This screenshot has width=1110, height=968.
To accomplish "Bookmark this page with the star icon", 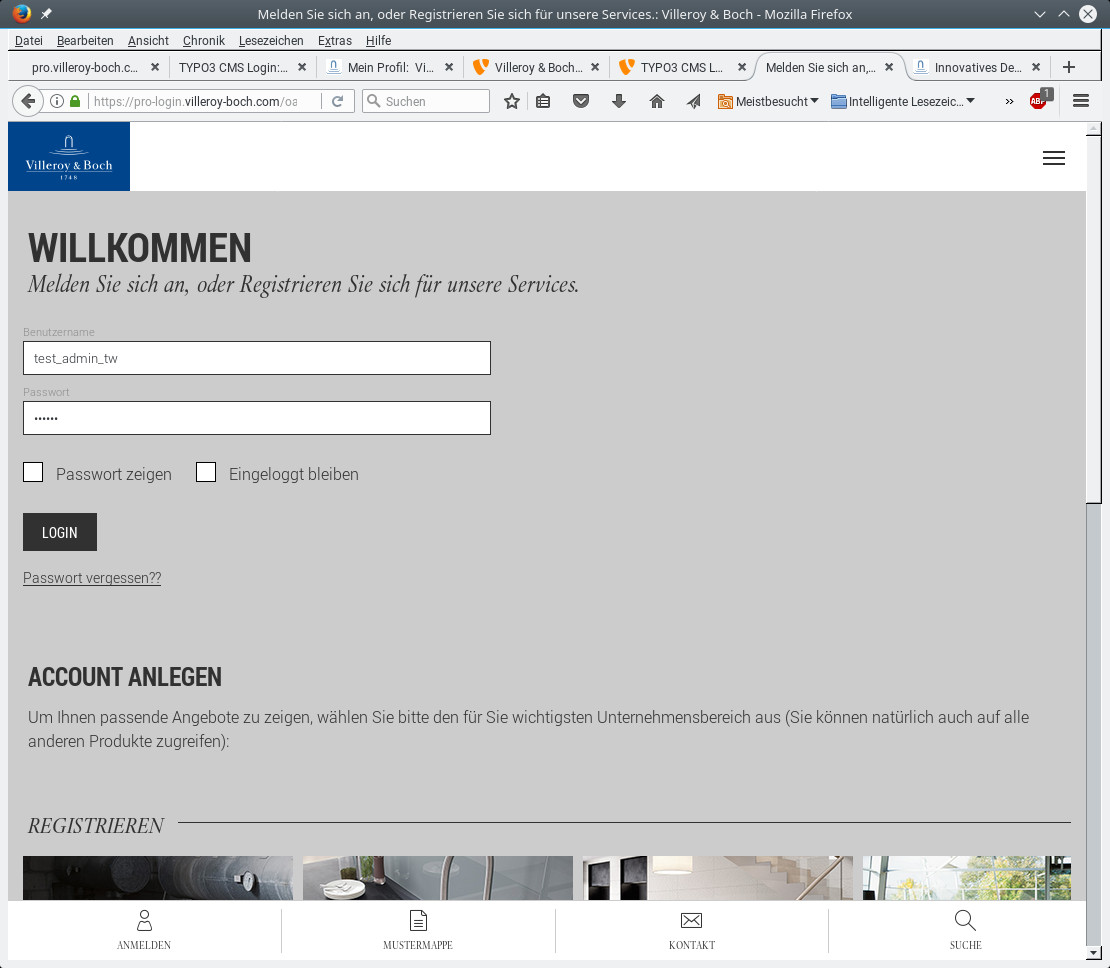I will coord(512,101).
